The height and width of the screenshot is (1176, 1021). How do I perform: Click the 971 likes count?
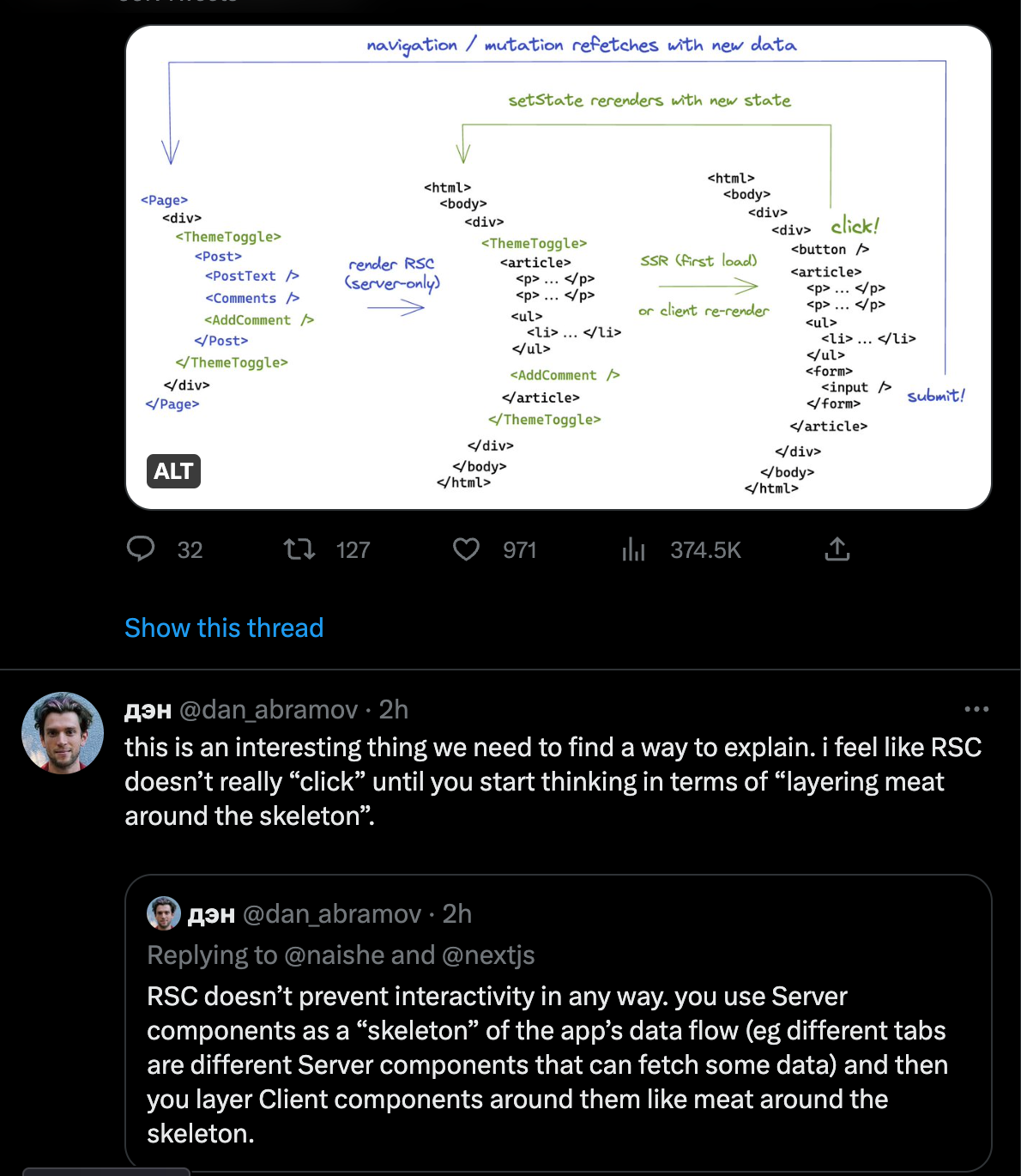pyautogui.click(x=519, y=550)
